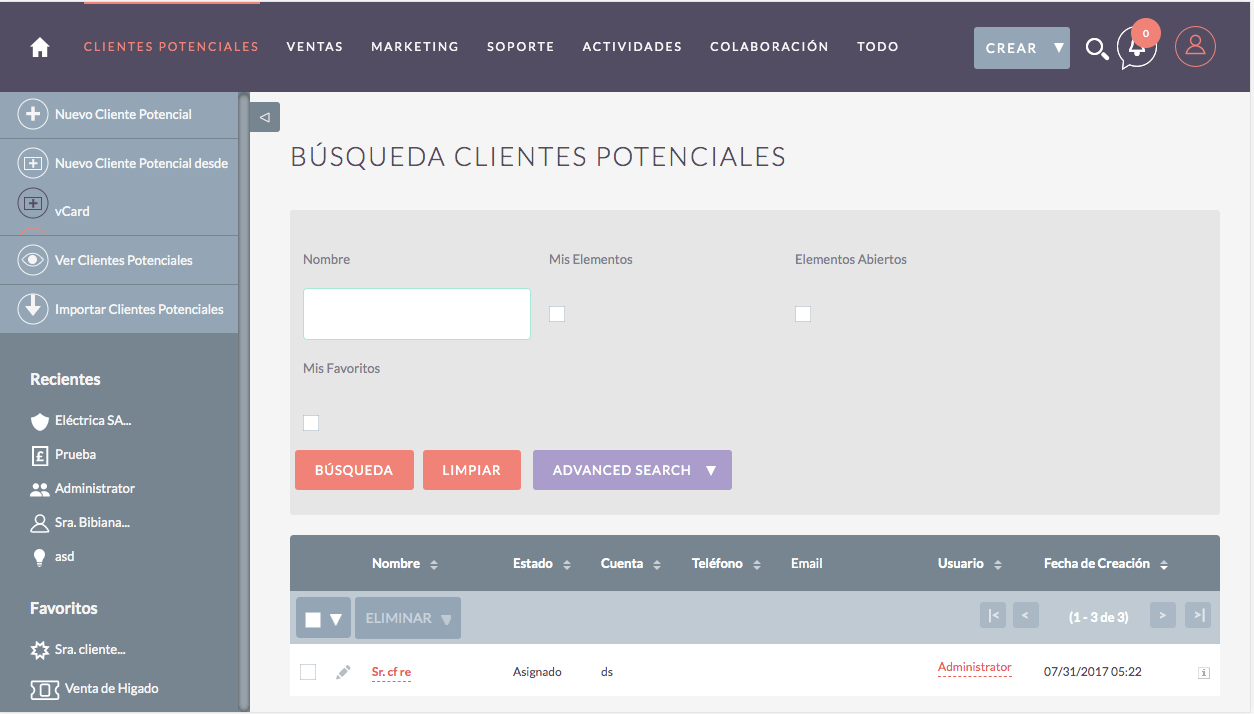
Task: Open the Marketing menu
Action: click(x=414, y=47)
